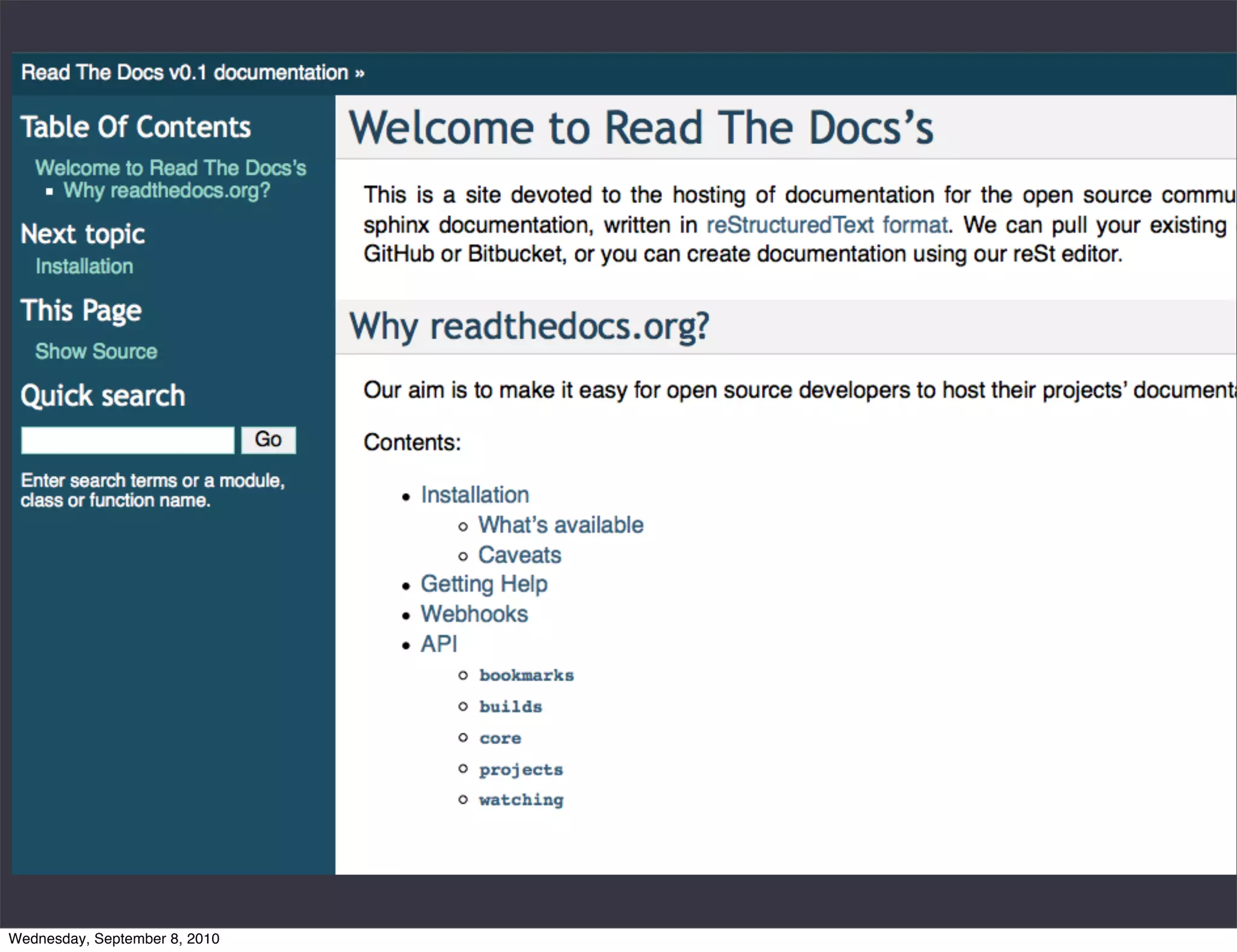The height and width of the screenshot is (952, 1237).
Task: Go to the Webhooks page
Action: click(x=474, y=614)
